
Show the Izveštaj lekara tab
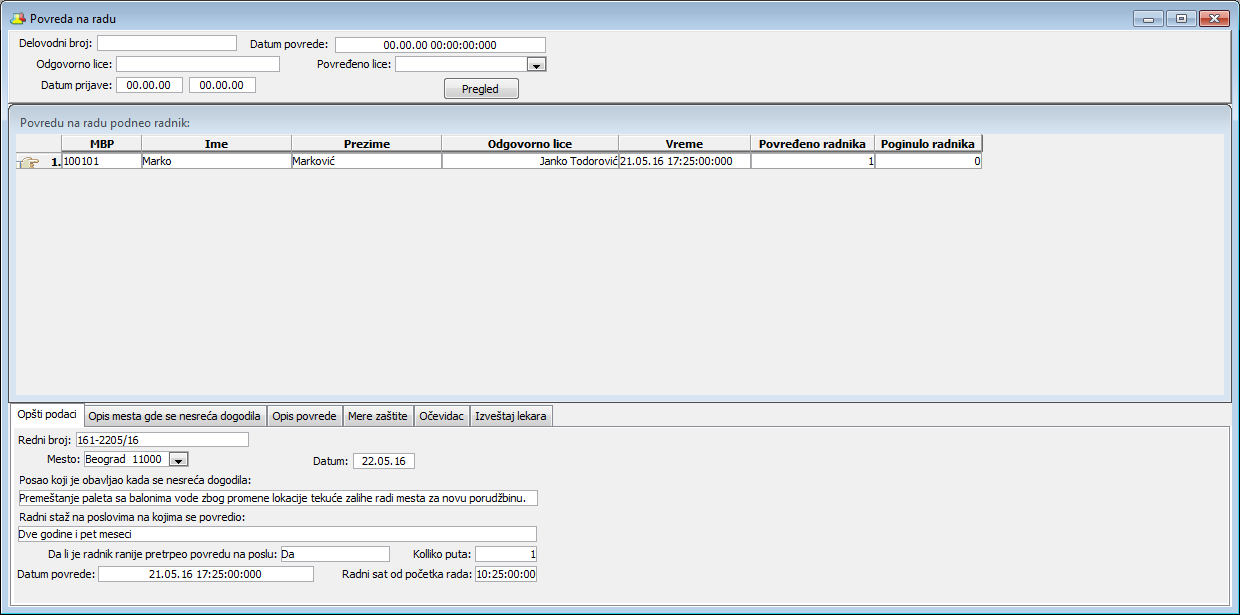coord(510,416)
